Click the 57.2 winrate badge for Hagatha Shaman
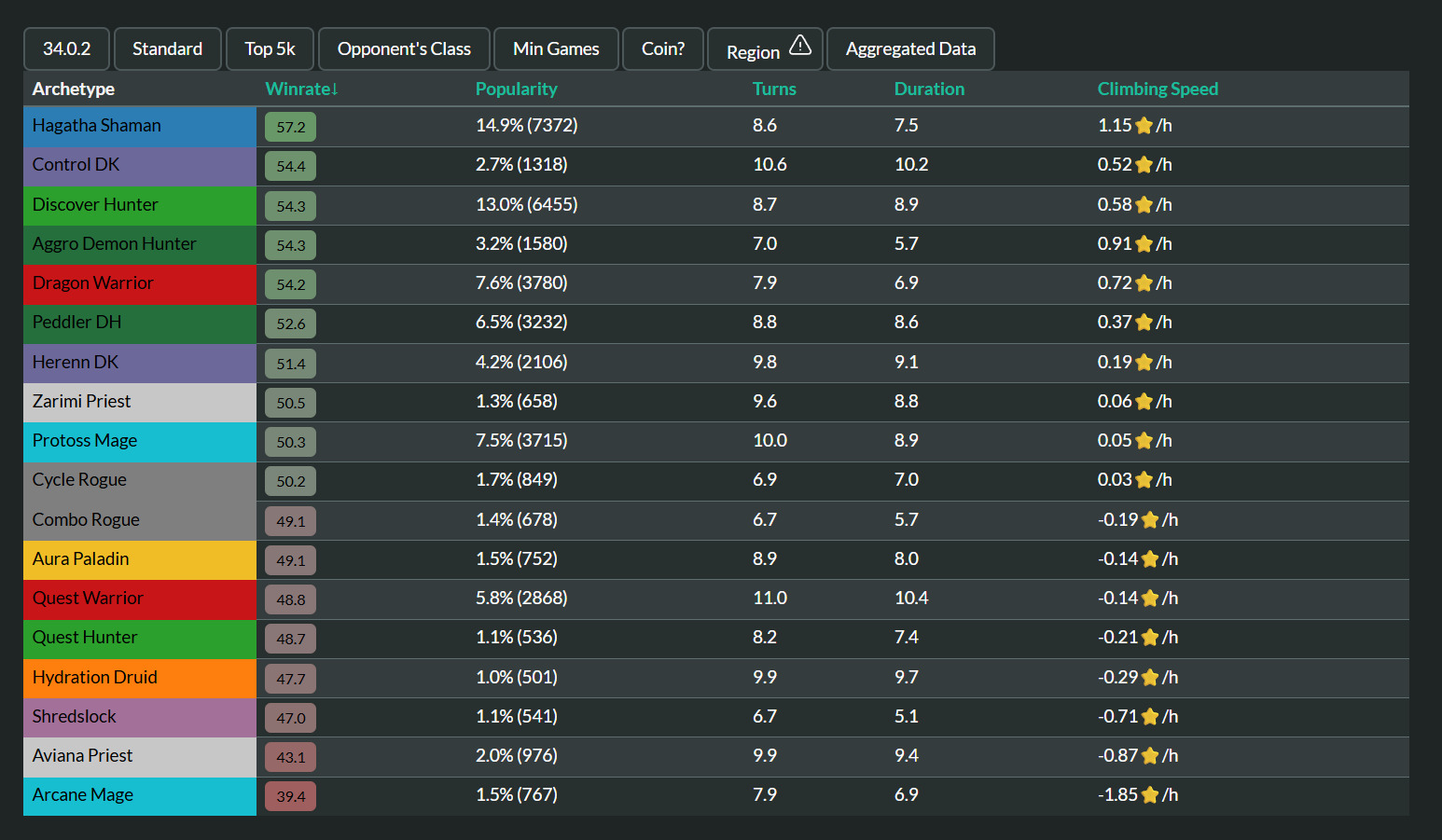This screenshot has height=840, width=1442. 290,127
